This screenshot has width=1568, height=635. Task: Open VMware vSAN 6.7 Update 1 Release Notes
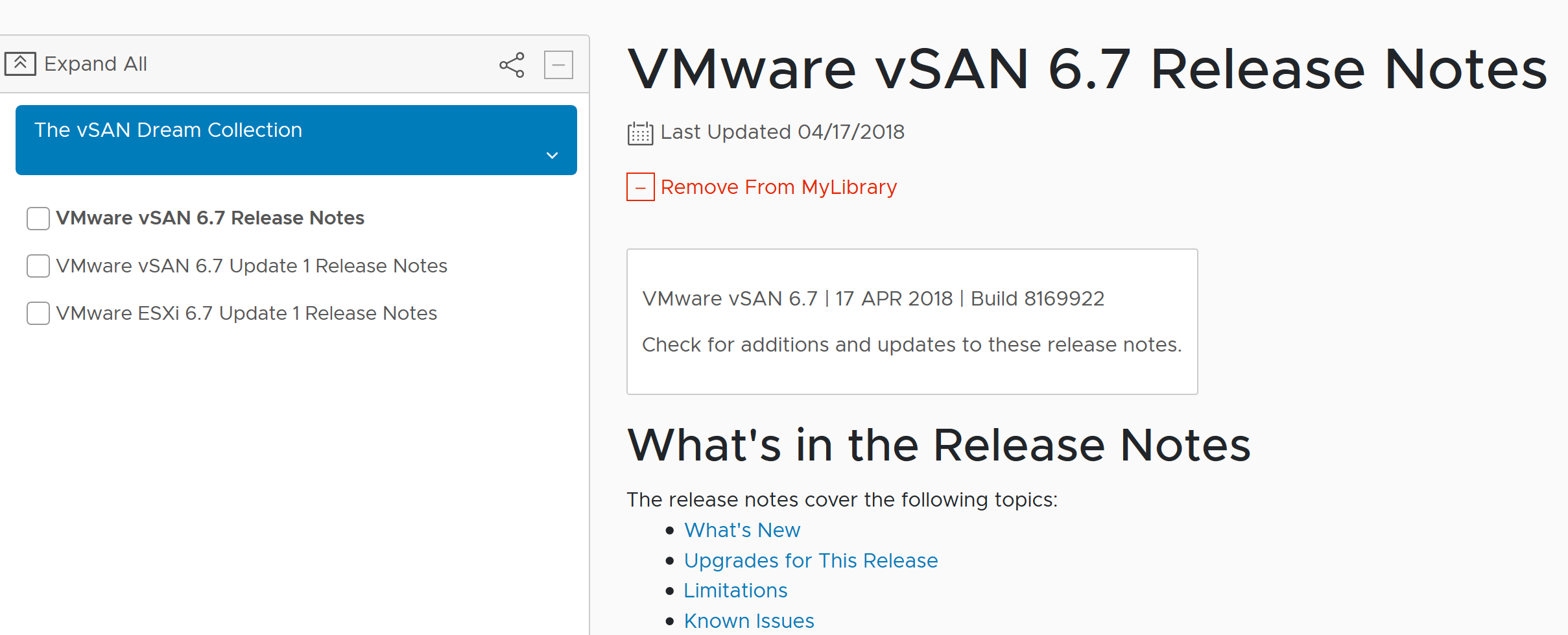pos(252,266)
